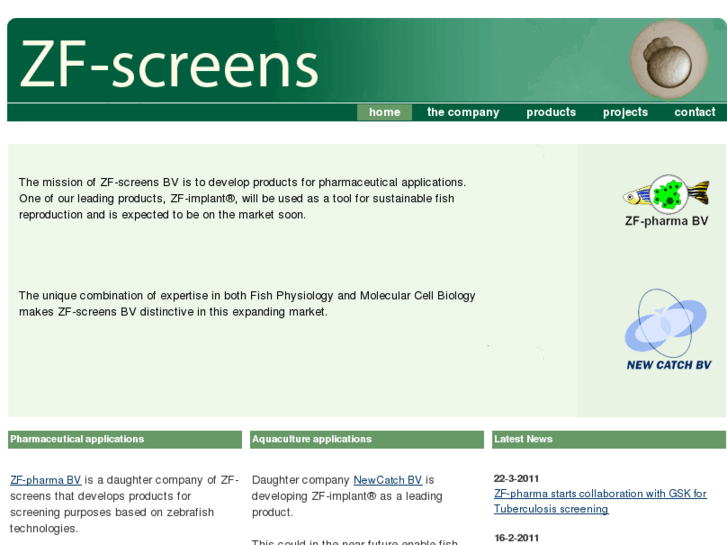The image size is (727, 545).
Task: Open the GSK Tuberculosis screening news link
Action: tap(600, 501)
